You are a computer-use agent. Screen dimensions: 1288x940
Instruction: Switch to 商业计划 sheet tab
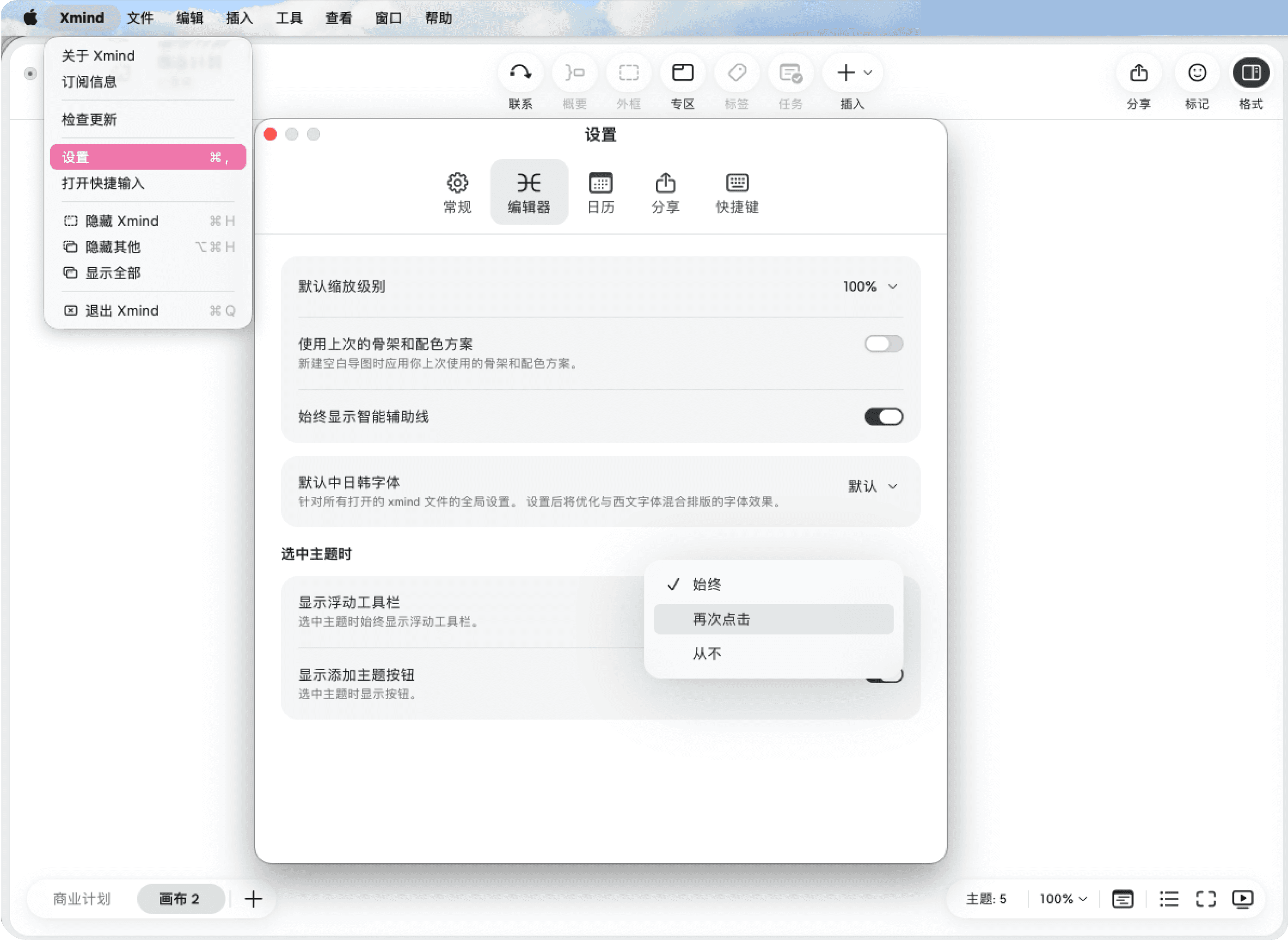click(82, 899)
